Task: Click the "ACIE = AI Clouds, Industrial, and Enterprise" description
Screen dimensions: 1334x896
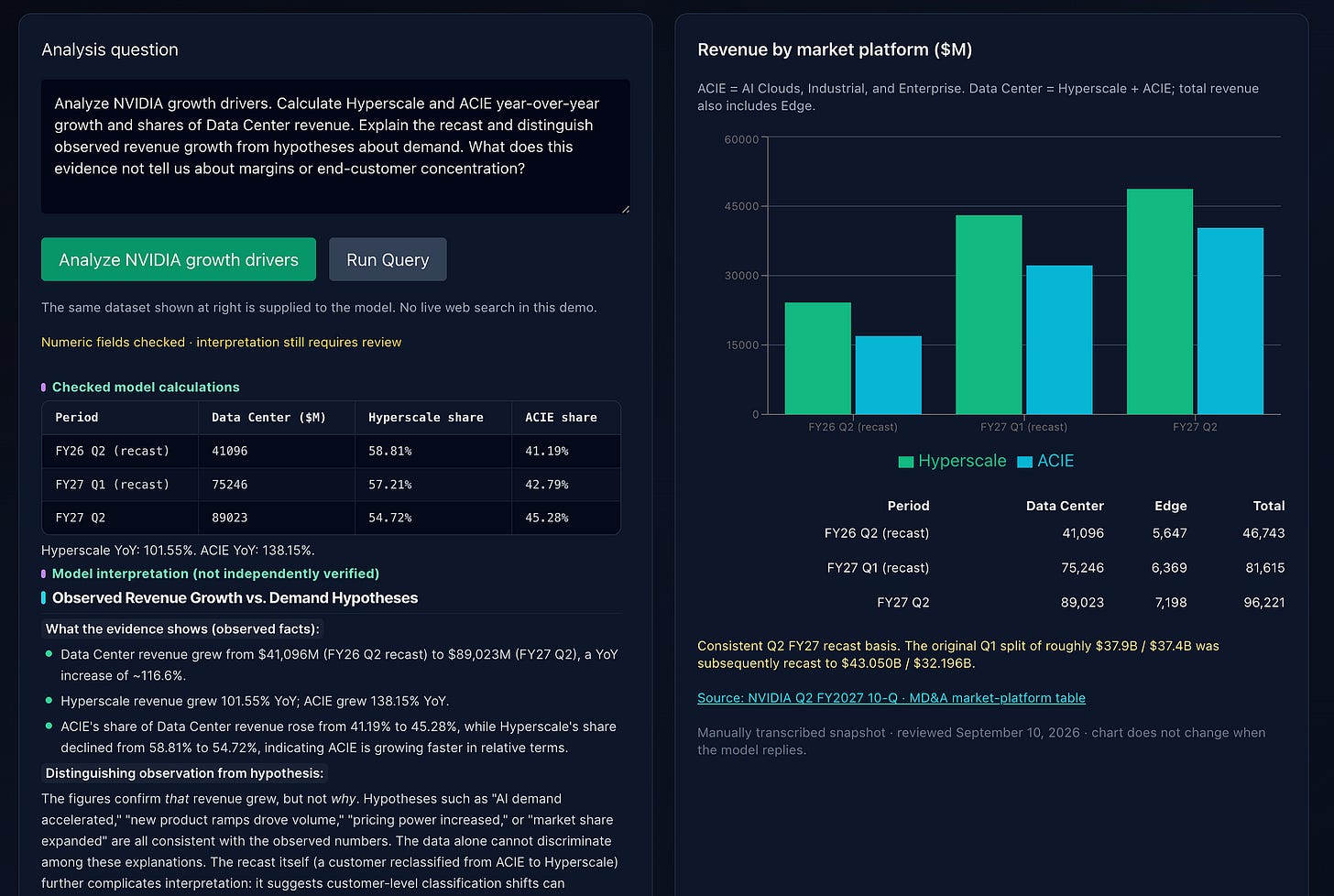Action: tap(978, 97)
